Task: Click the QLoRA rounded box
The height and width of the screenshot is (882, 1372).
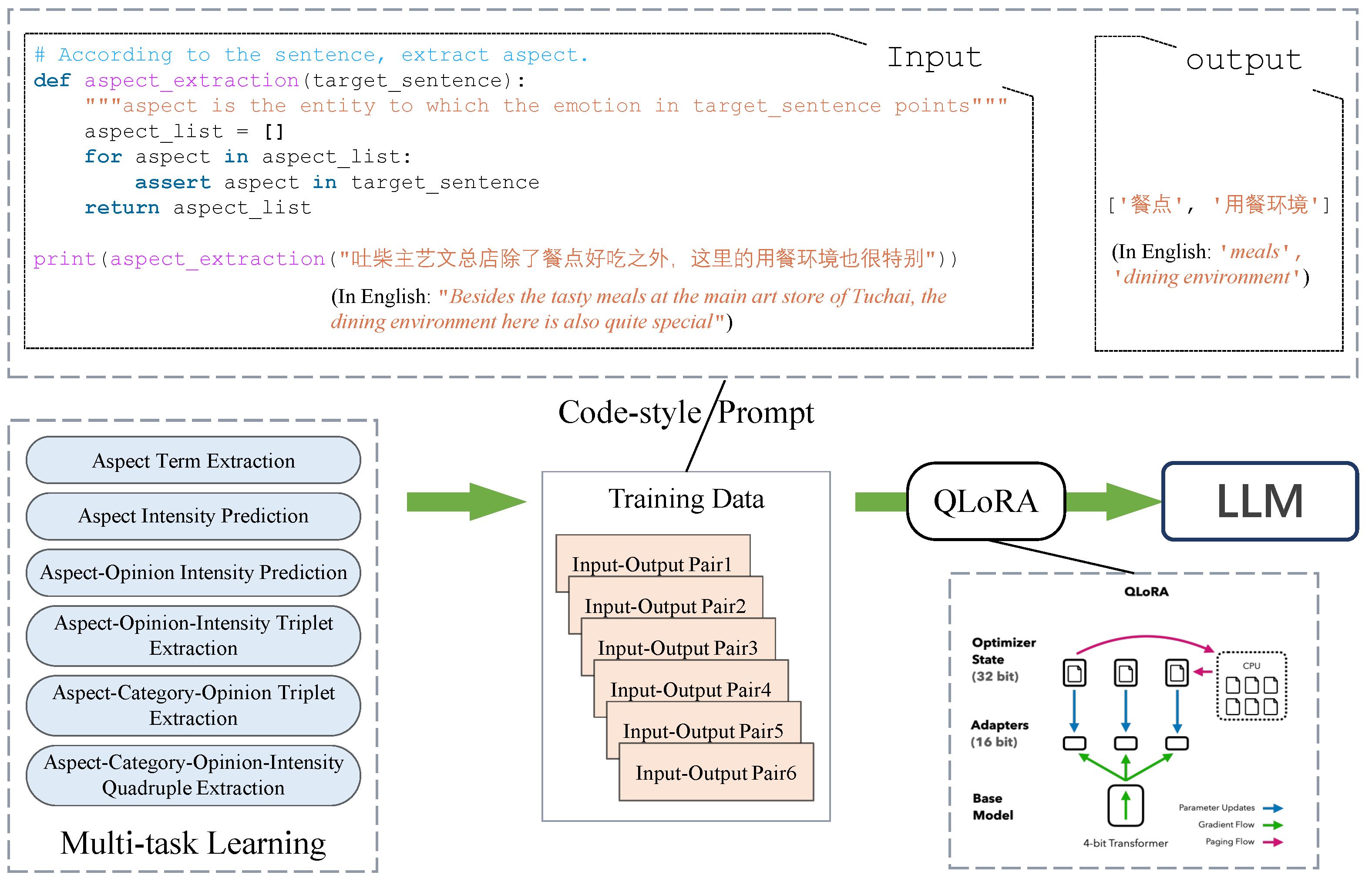Action: pos(985,502)
